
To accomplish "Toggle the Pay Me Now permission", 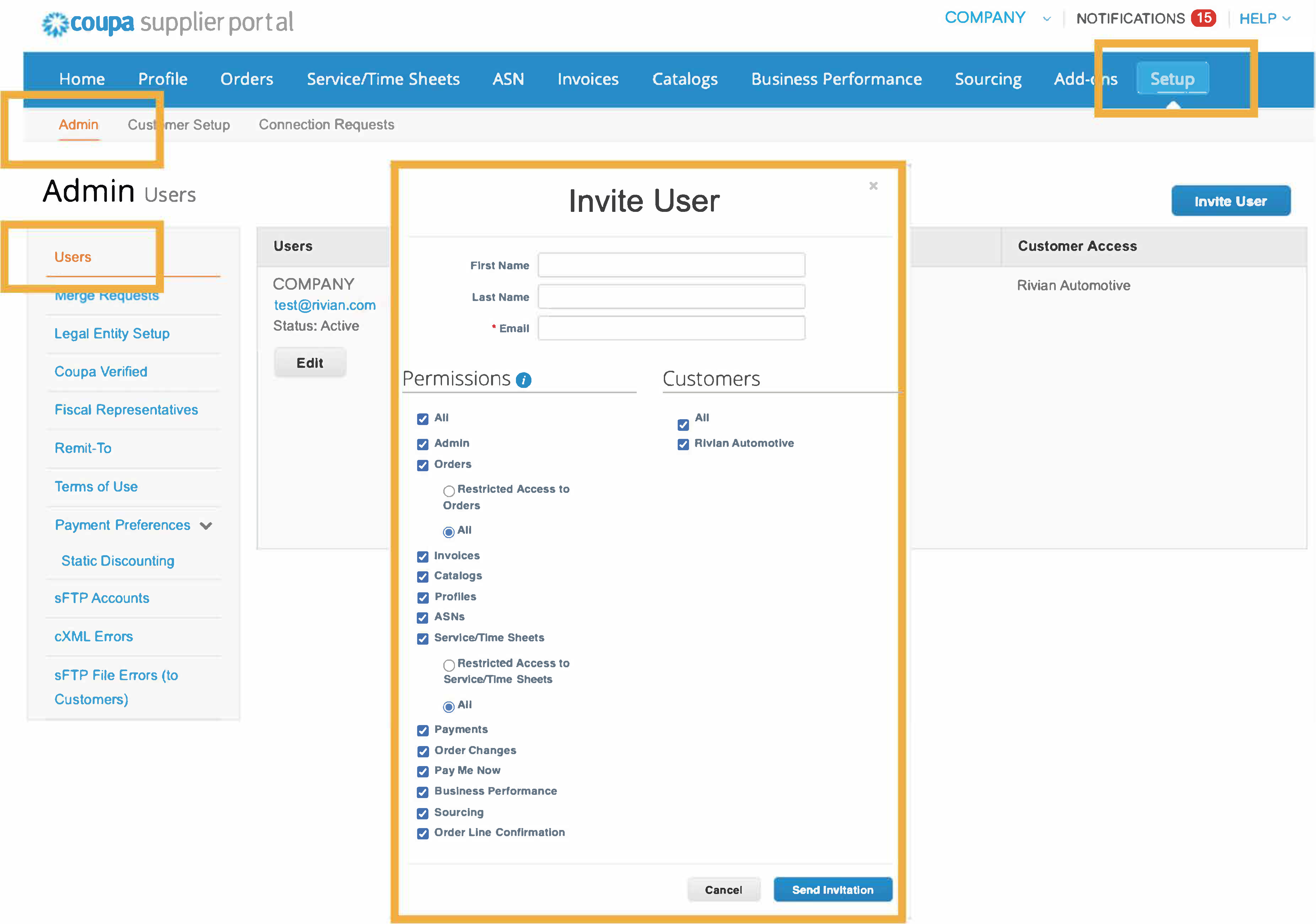I will coord(423,772).
